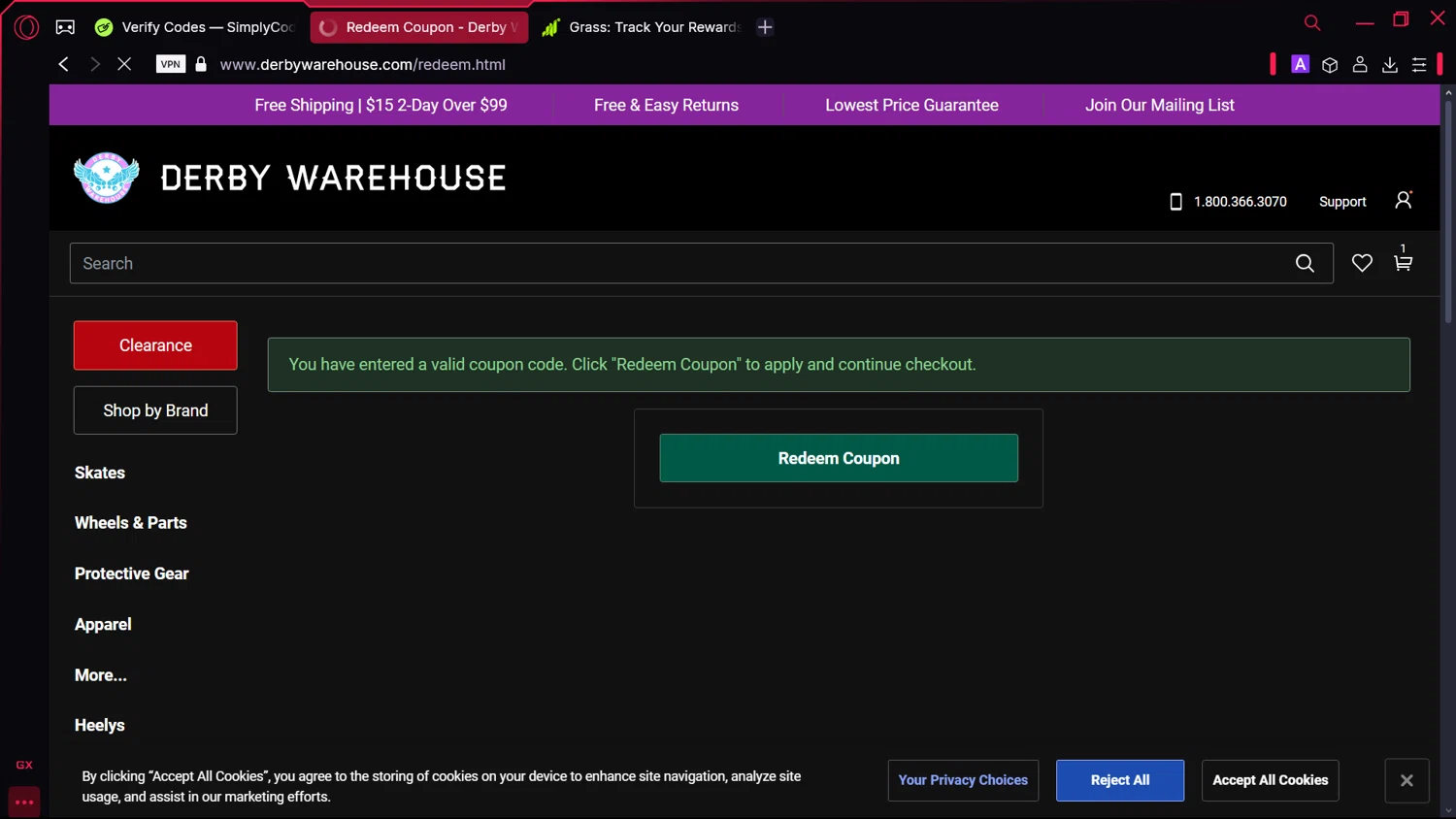Open Free & Easy Returns link
This screenshot has width=1456, height=819.
(x=666, y=105)
